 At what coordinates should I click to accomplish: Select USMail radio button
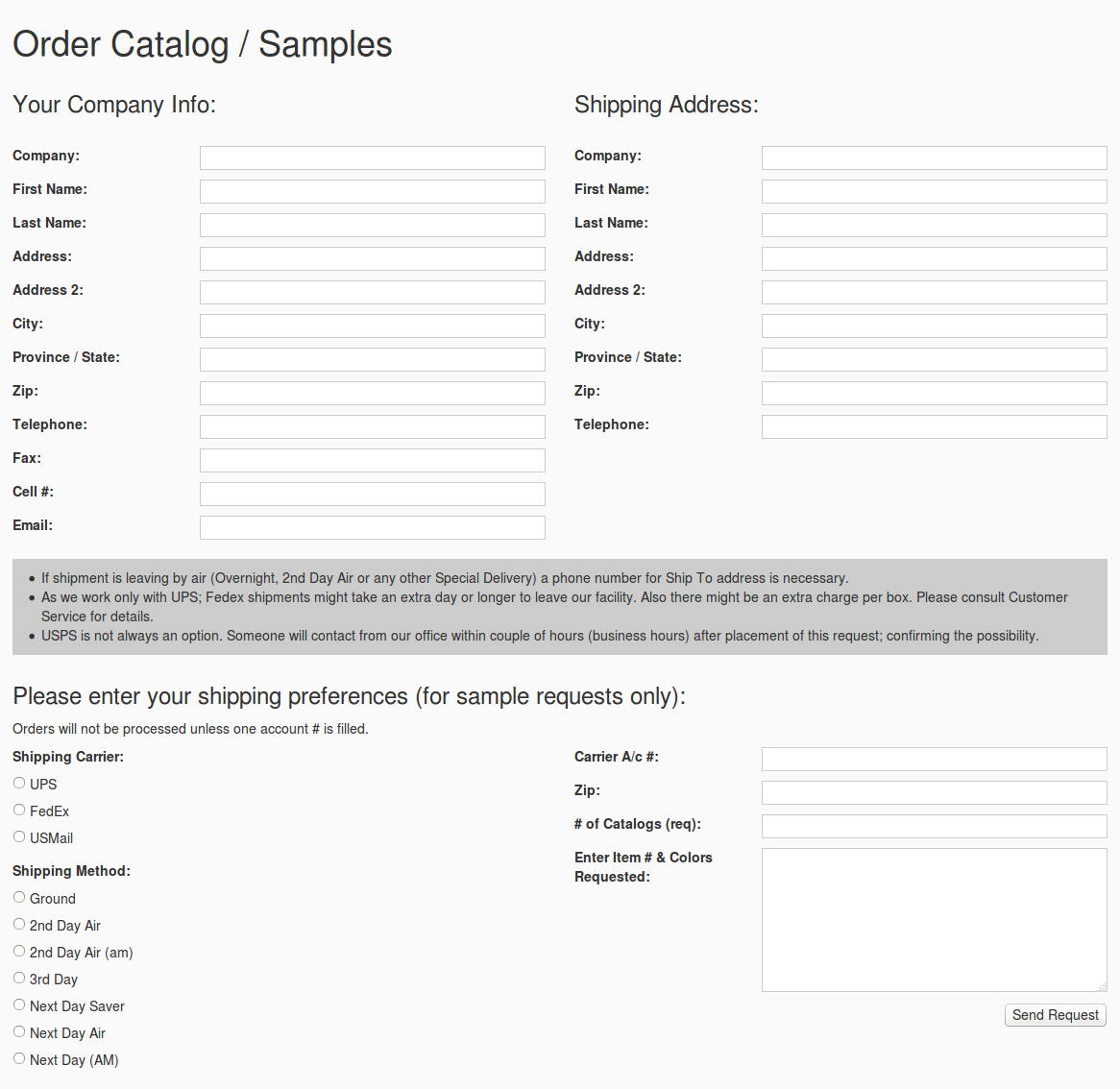tap(19, 837)
